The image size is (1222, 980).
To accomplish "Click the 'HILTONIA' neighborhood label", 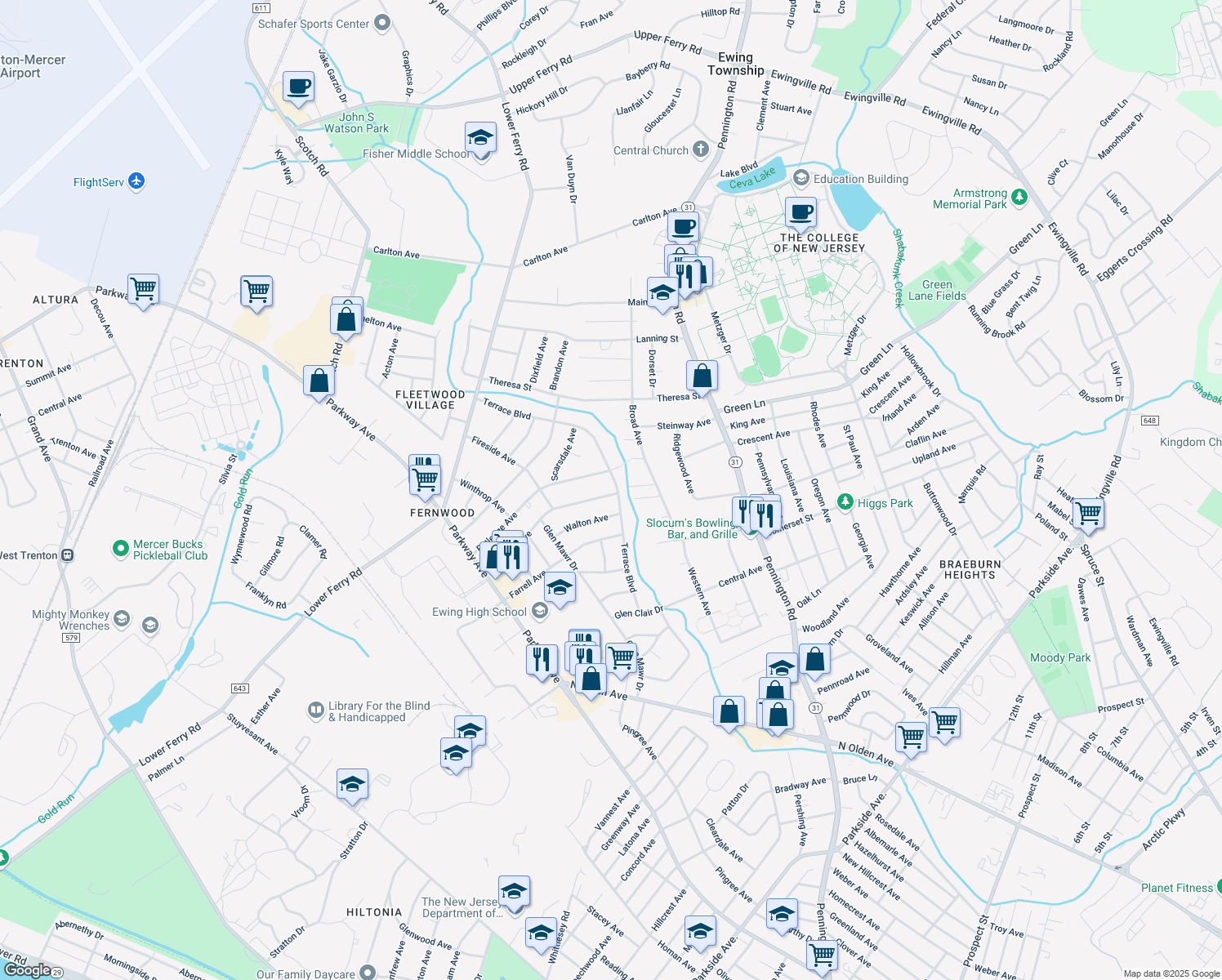I will pos(374,912).
